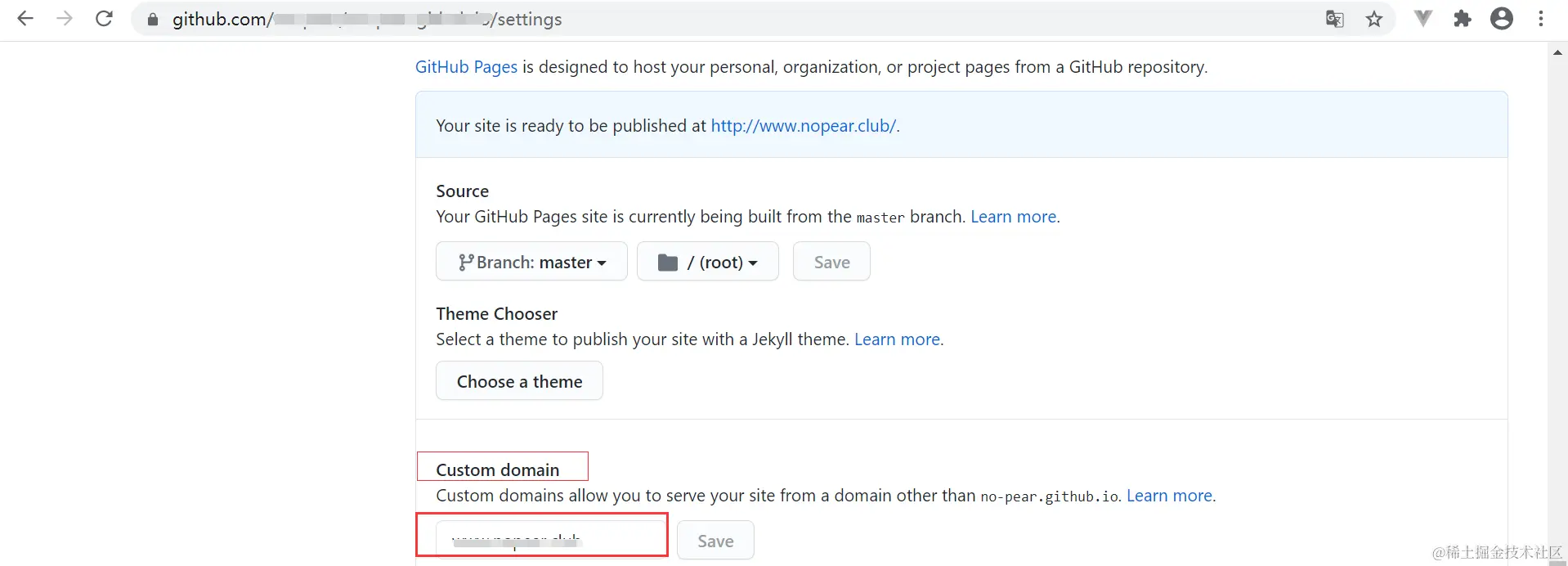Viewport: 1568px width, 566px height.
Task: Open the profile avatar icon
Action: pyautogui.click(x=1502, y=19)
